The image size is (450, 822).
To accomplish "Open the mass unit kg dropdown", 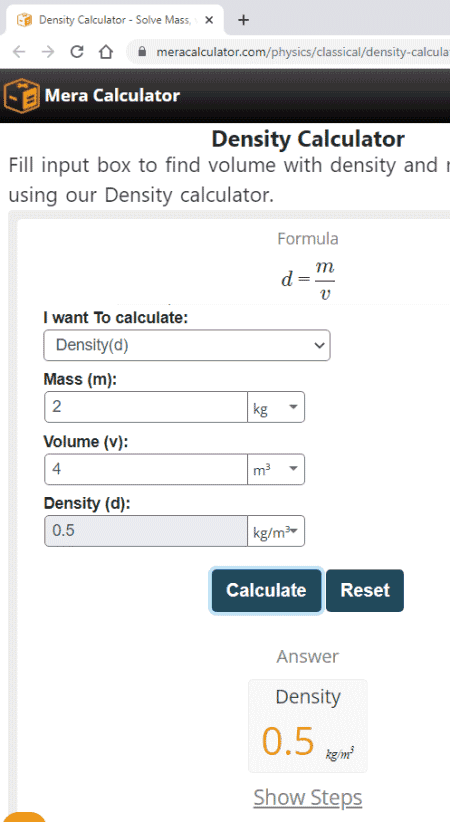I will tap(276, 407).
